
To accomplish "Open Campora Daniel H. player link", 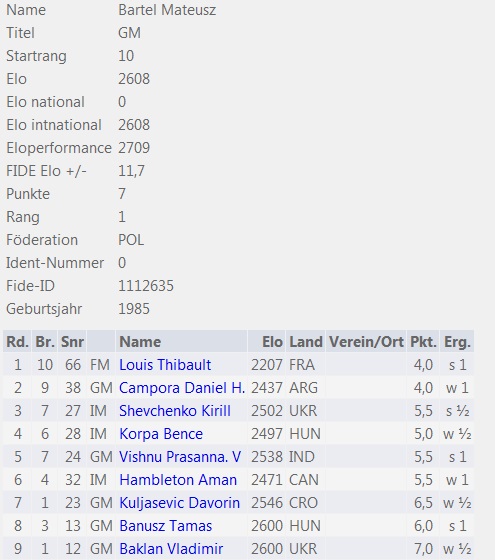I will click(x=182, y=388).
